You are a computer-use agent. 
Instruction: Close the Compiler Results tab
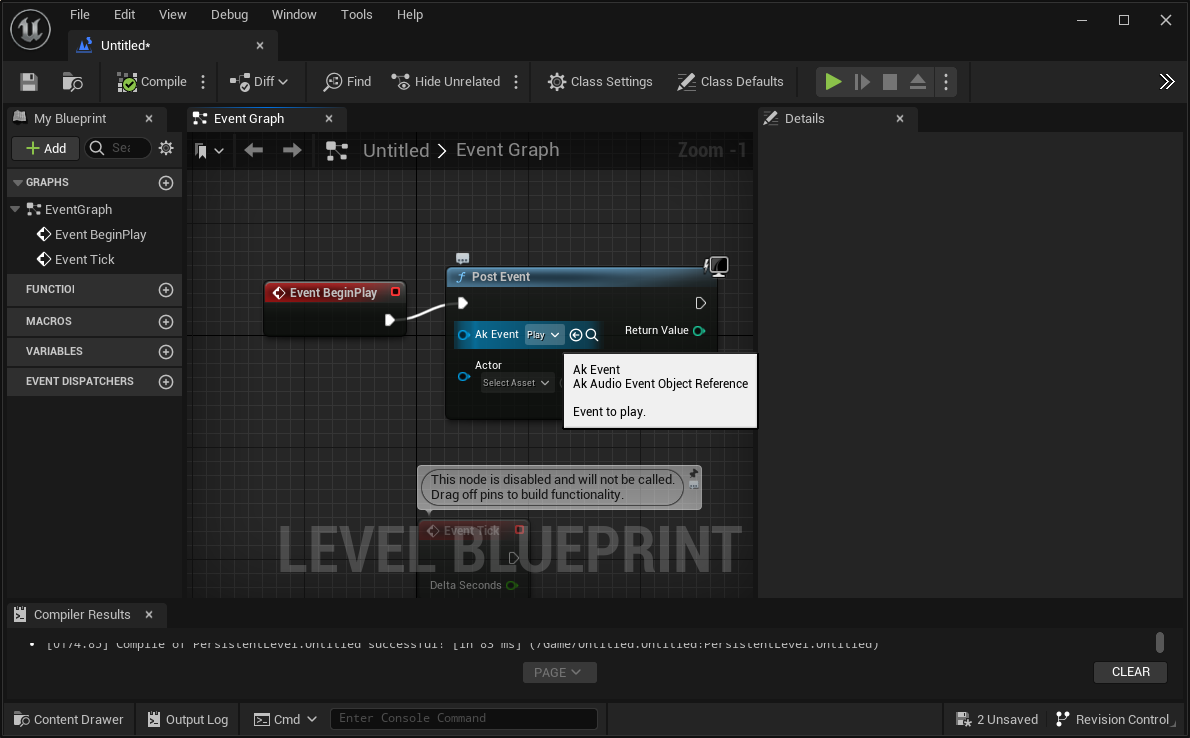tap(149, 615)
